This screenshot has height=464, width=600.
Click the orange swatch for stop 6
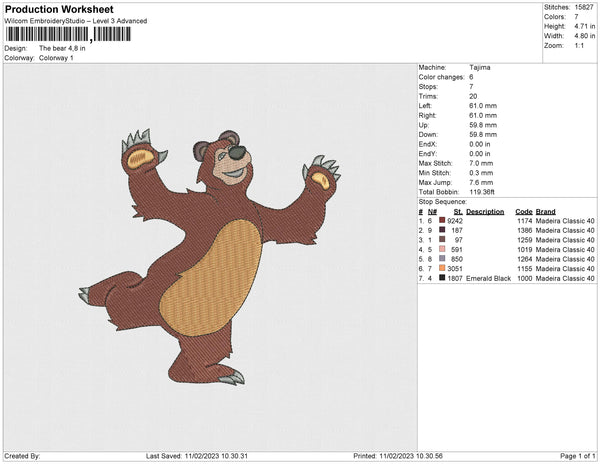(x=442, y=268)
